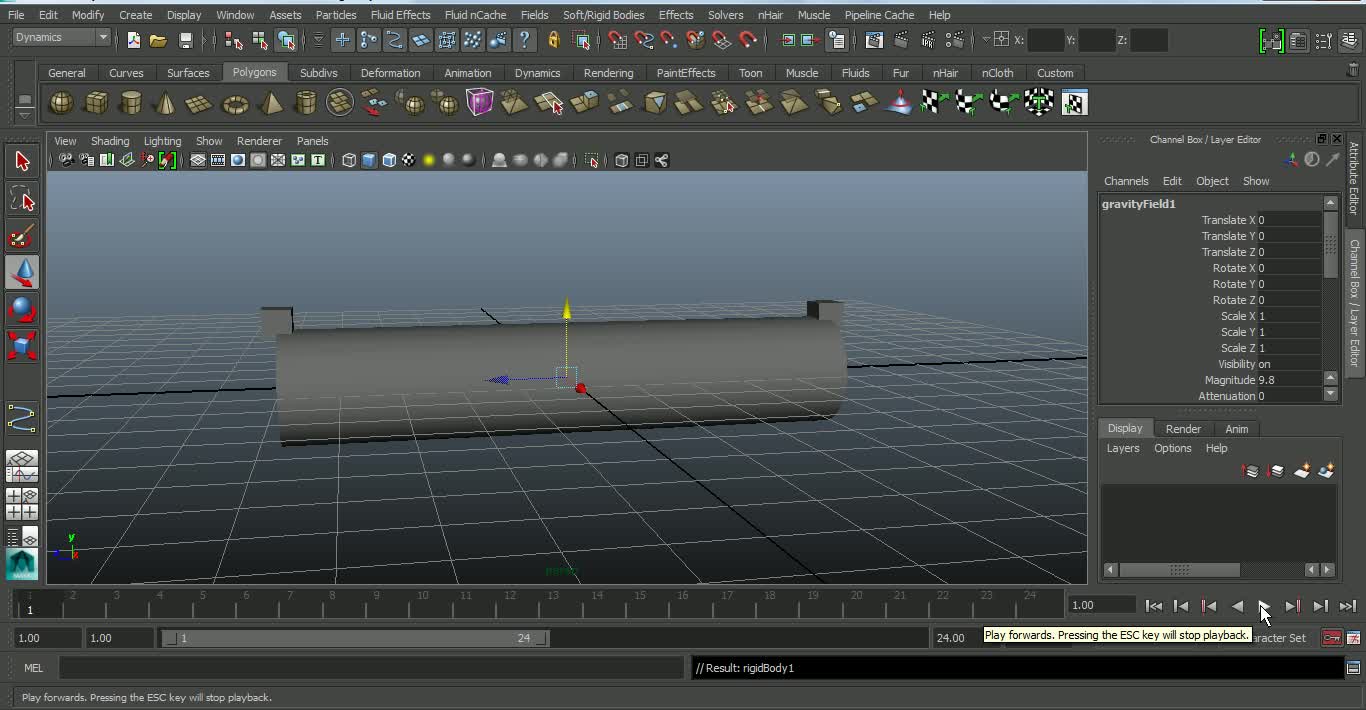The image size is (1366, 710).
Task: Open render settings clapperboard icon
Action: 955,40
